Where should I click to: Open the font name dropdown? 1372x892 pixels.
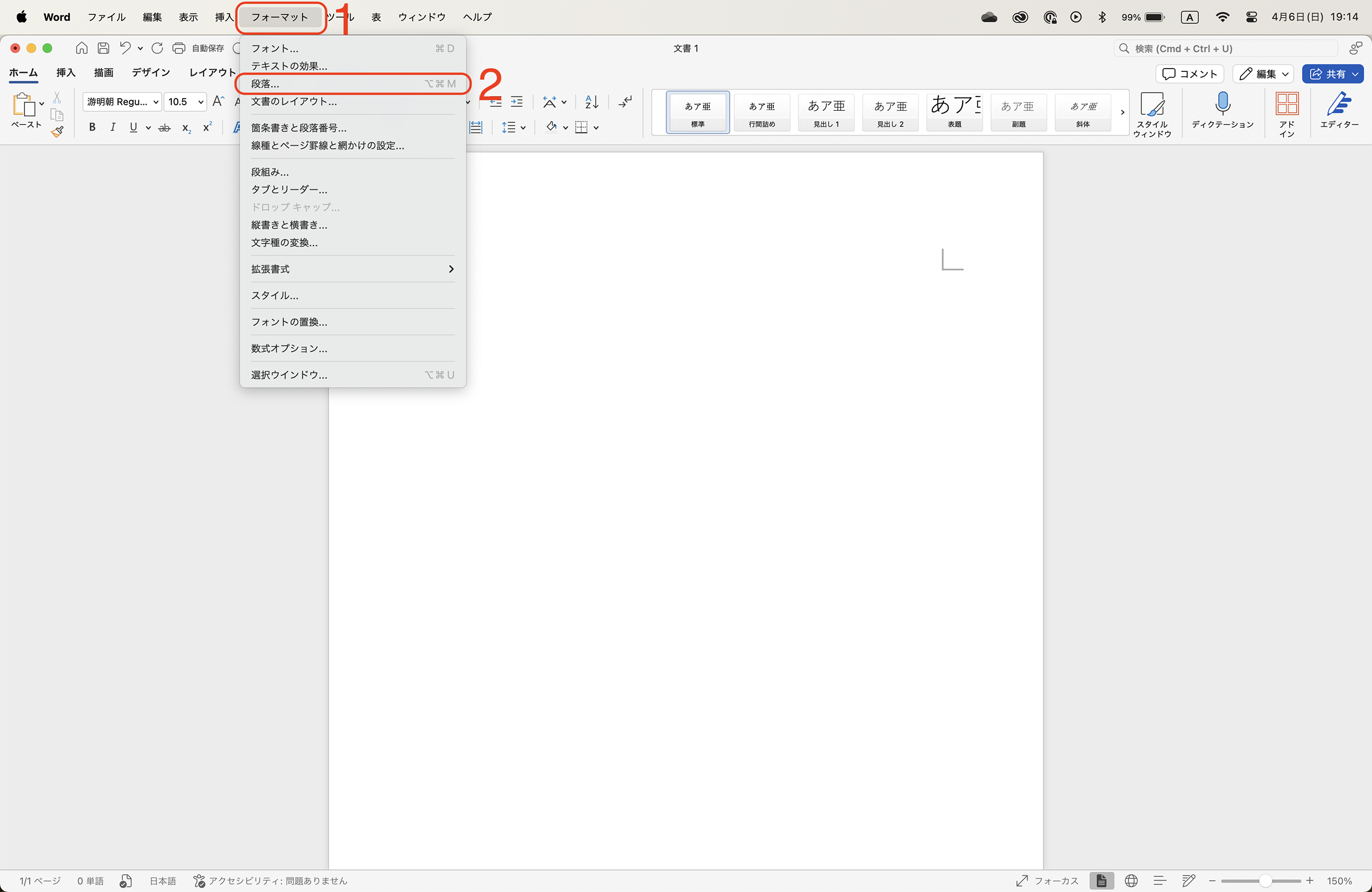156,102
